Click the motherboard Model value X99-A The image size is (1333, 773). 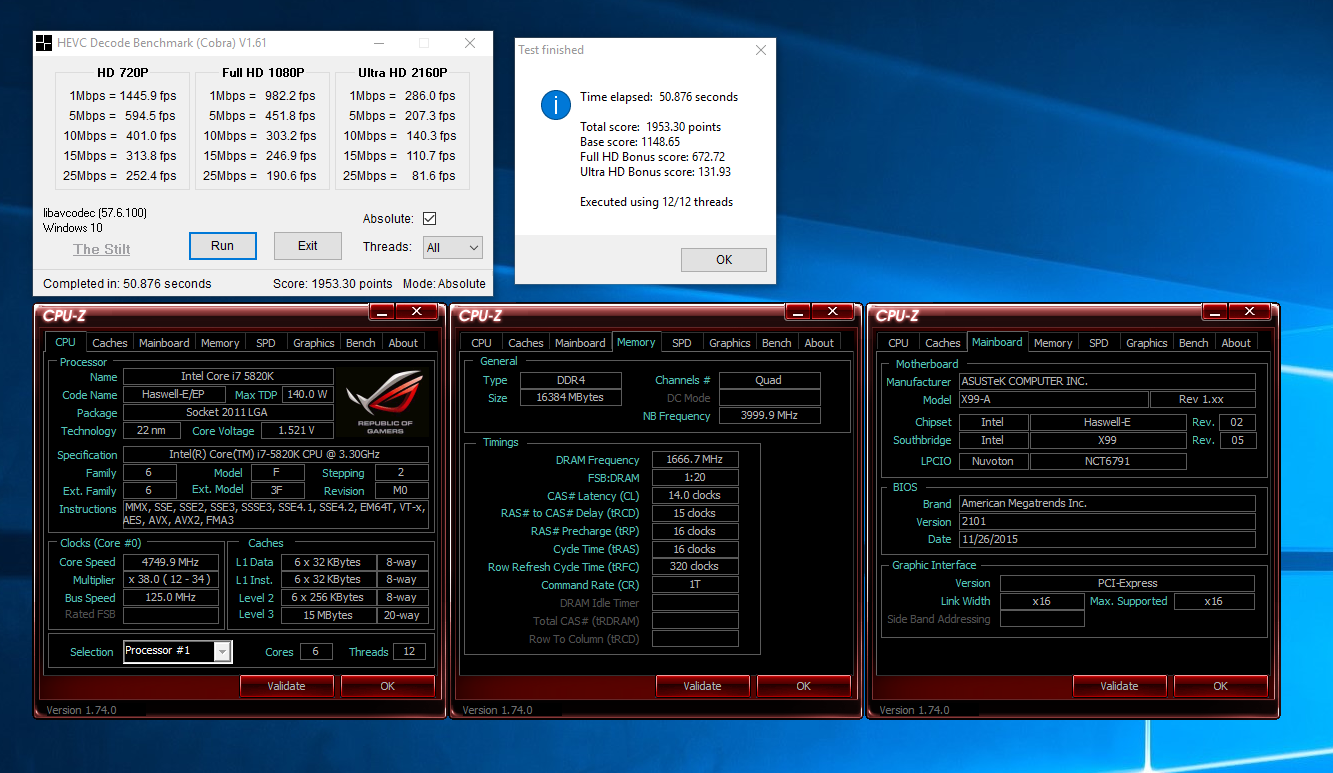(x=1053, y=399)
